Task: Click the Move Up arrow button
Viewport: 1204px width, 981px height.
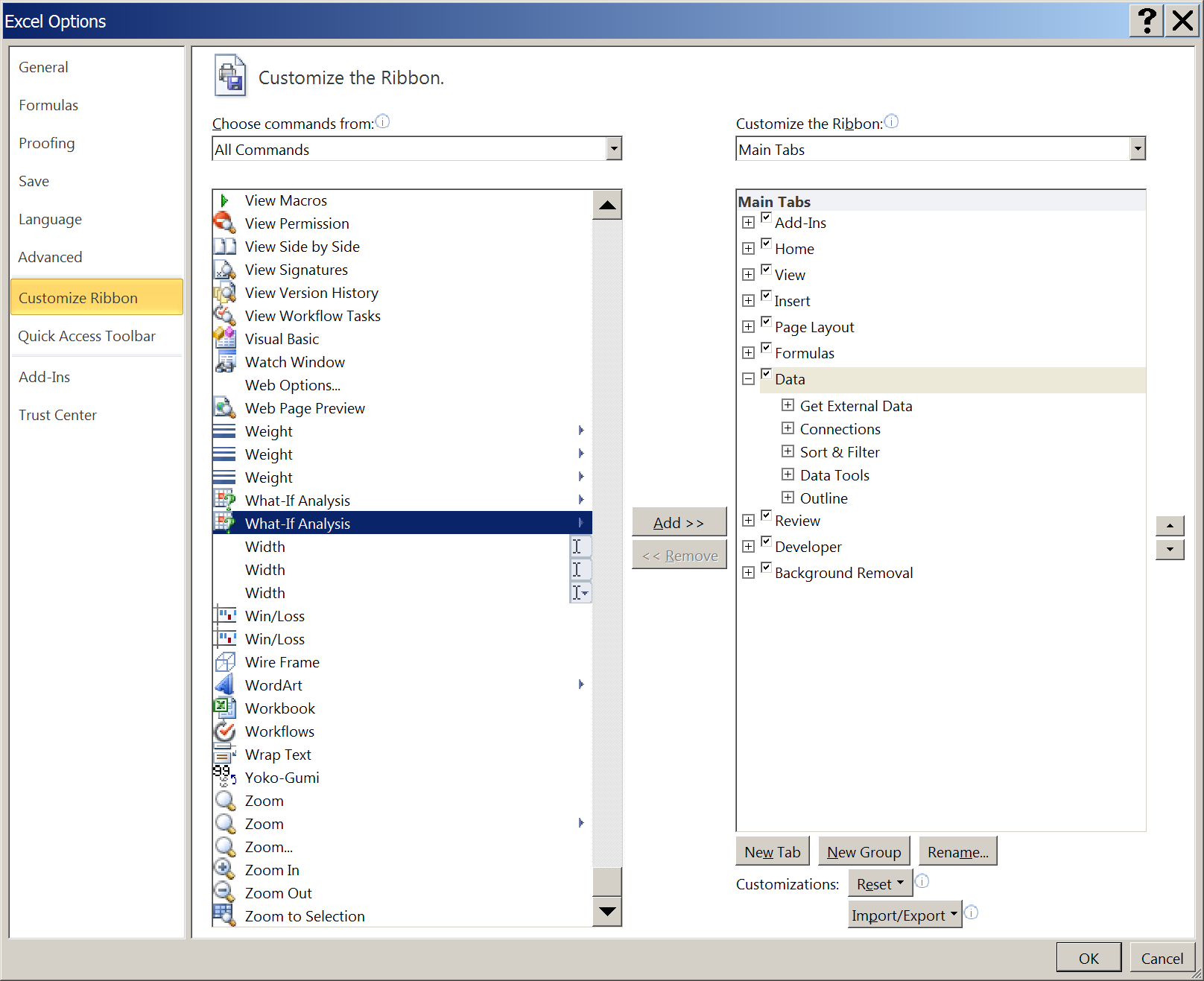Action: 1170,526
